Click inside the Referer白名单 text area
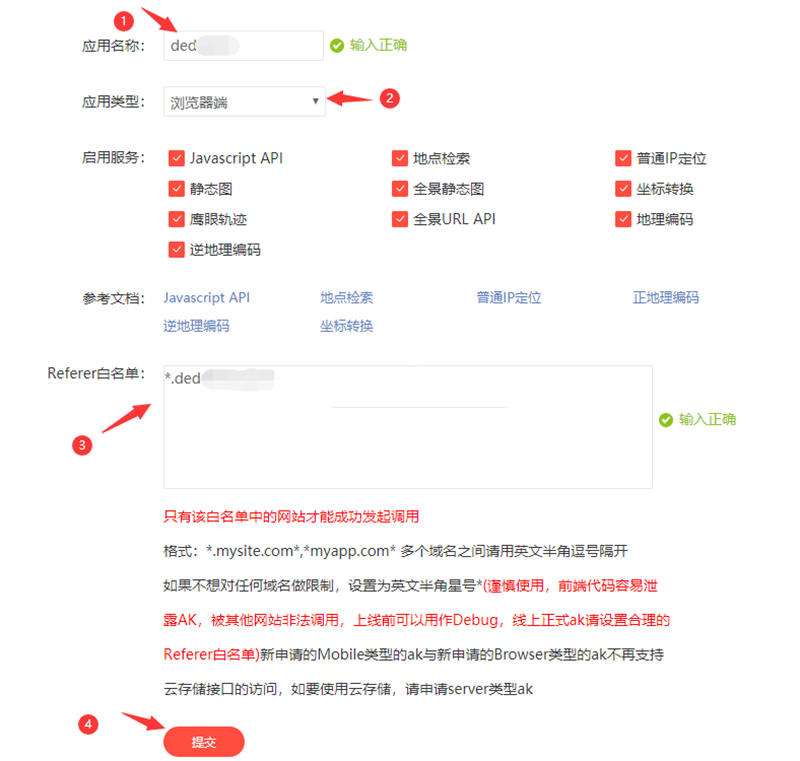Image resolution: width=800 pixels, height=761 pixels. coord(408,427)
